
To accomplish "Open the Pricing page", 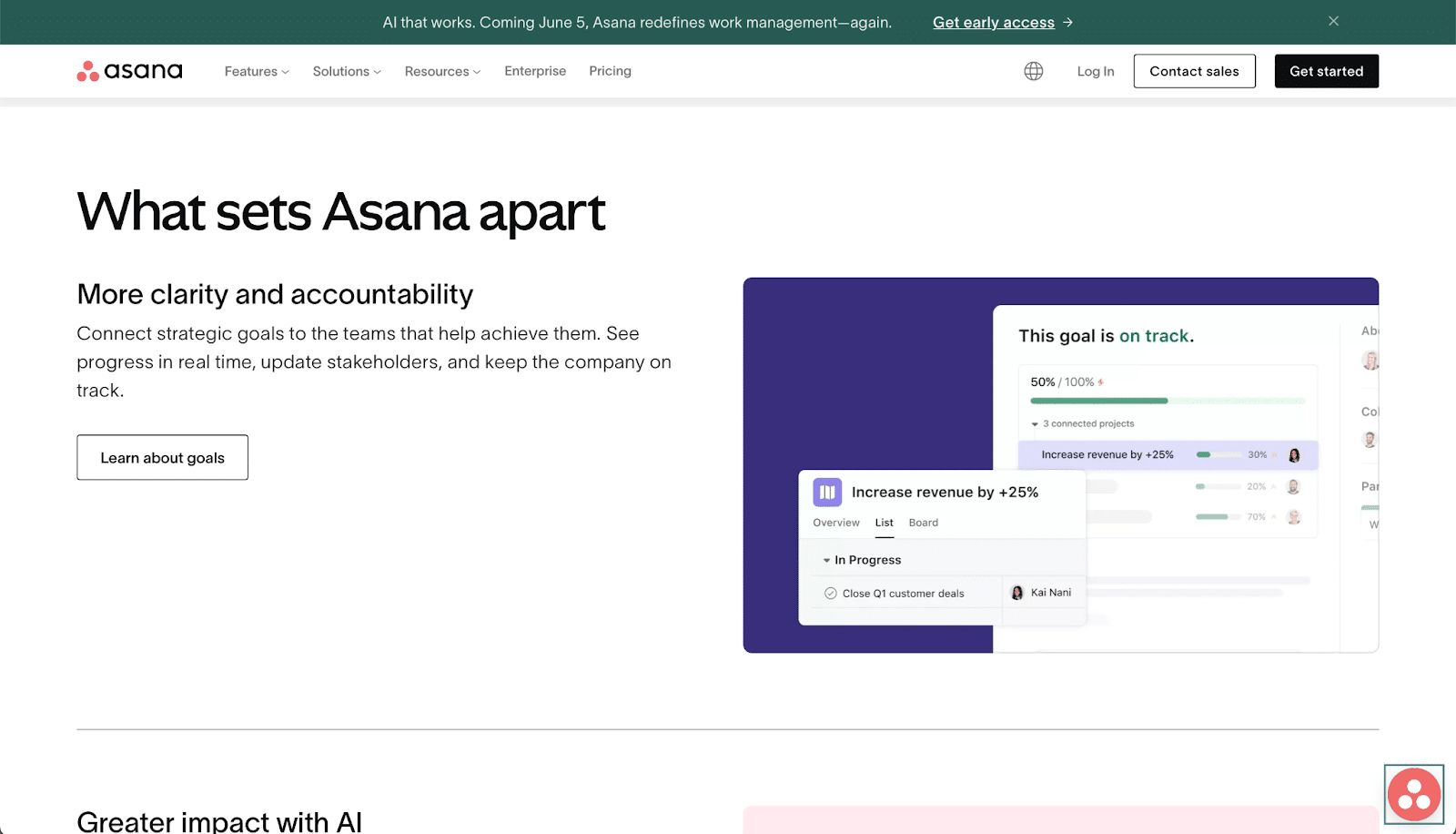I will (x=610, y=71).
